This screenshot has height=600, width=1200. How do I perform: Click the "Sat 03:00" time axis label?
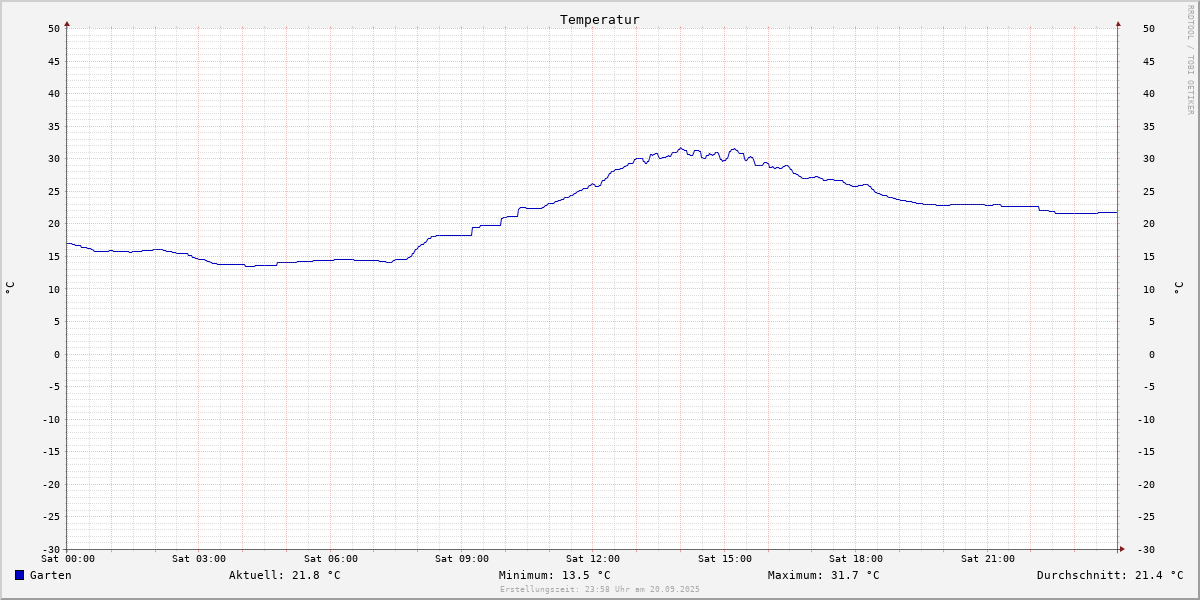199,559
